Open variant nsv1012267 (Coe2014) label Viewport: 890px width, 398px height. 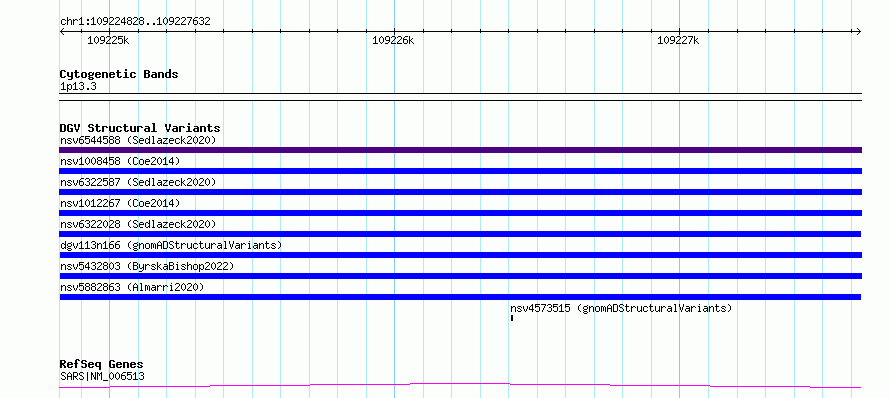120,203
